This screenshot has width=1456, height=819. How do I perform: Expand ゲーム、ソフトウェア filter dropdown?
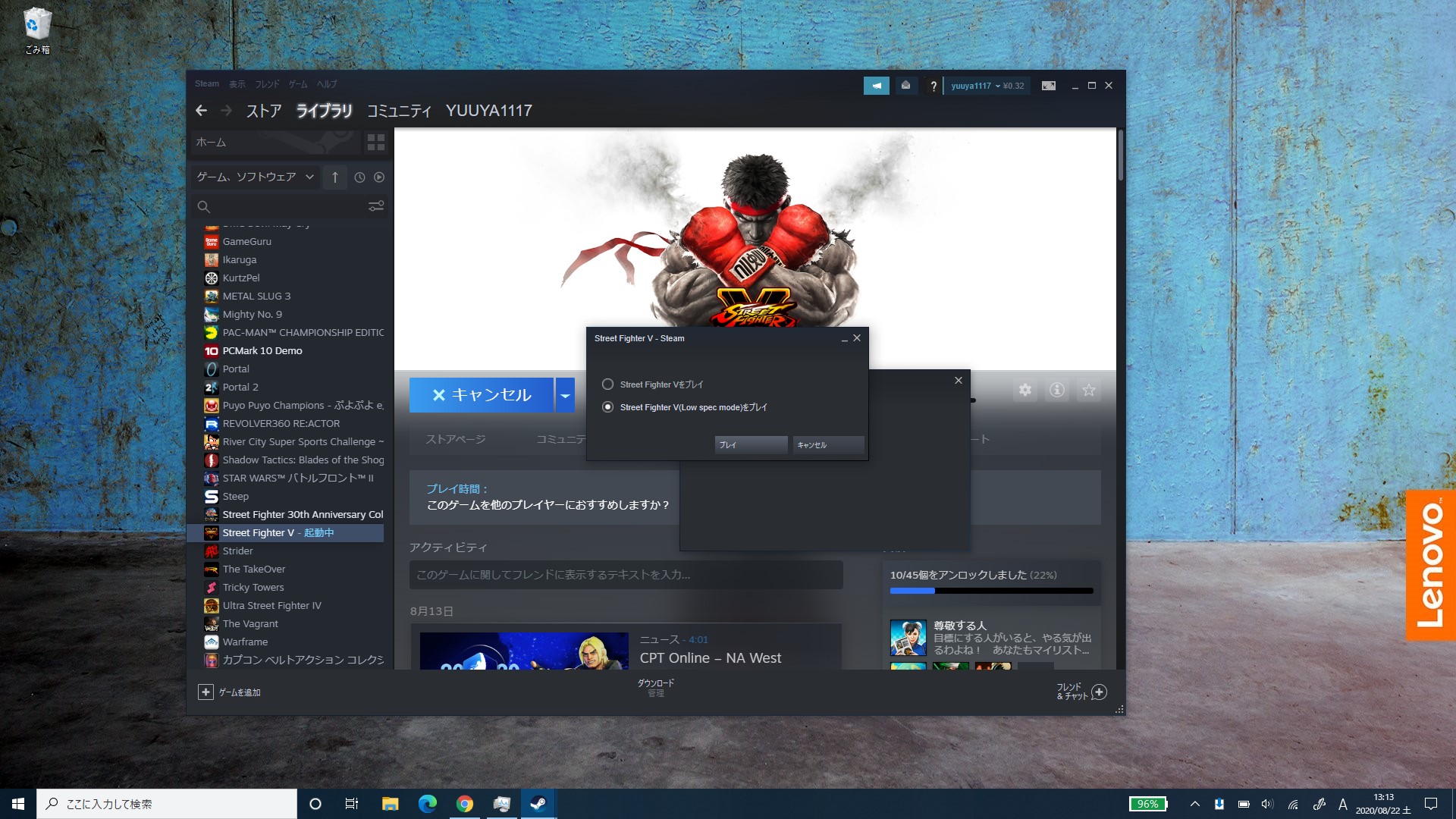click(x=256, y=177)
